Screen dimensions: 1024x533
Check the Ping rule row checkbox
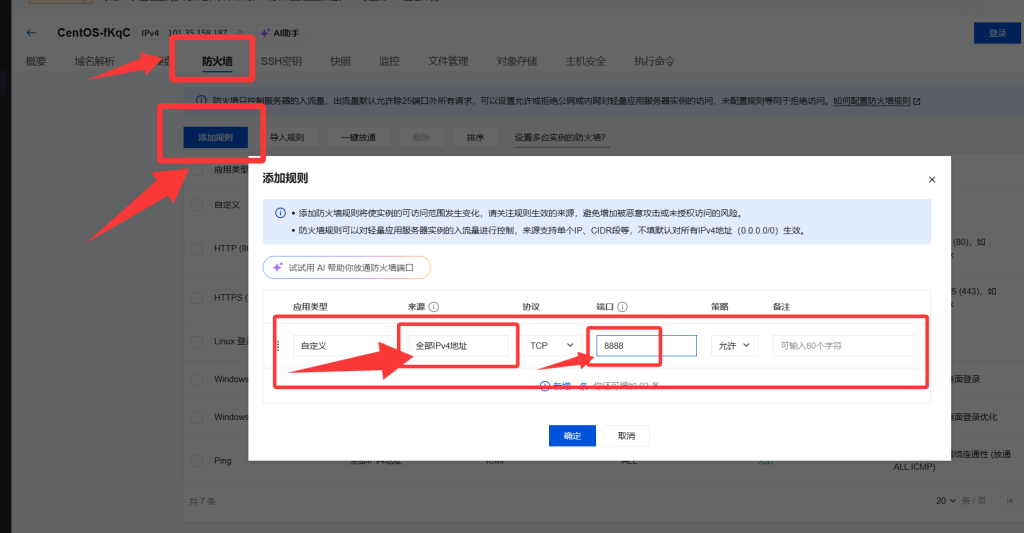(197, 461)
